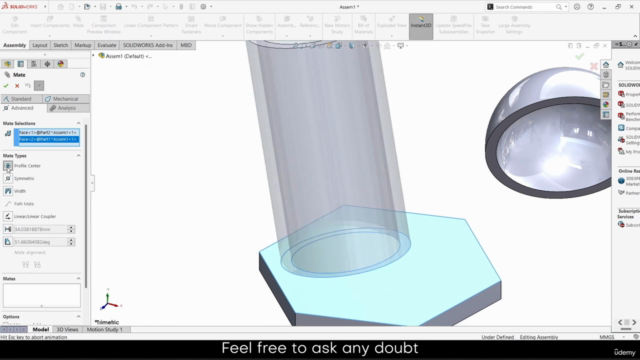Viewport: 640px width, 360px height.
Task: Open the DisplayManager color ball tab
Action: pos(60,64)
